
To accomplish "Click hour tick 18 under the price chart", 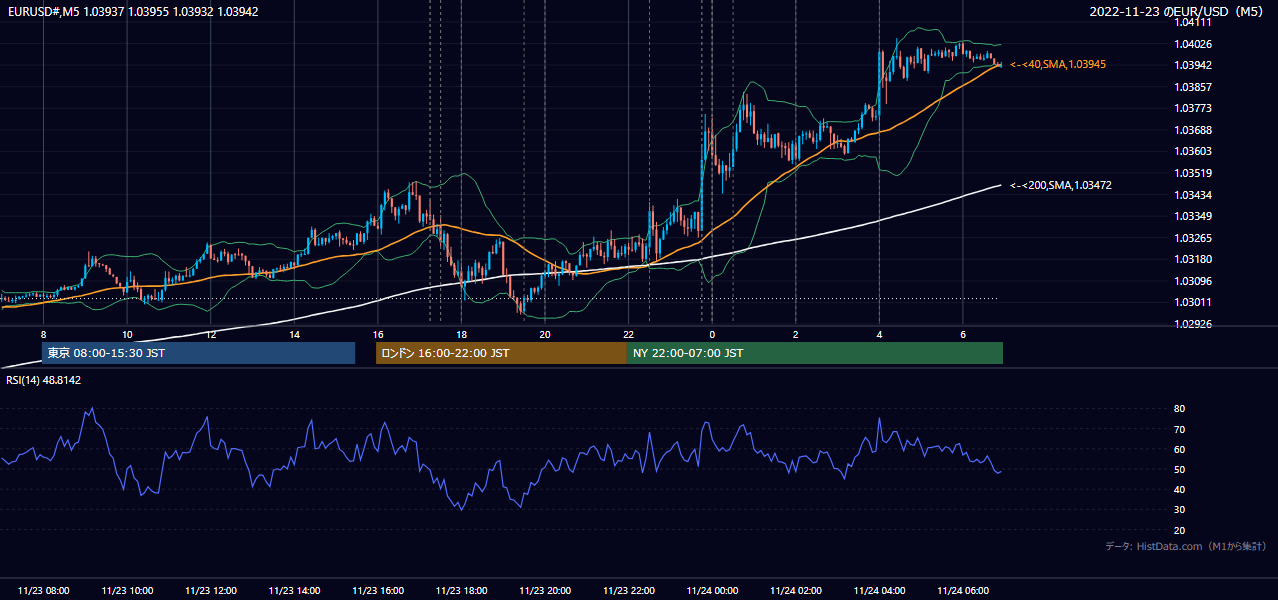I will click(x=461, y=334).
